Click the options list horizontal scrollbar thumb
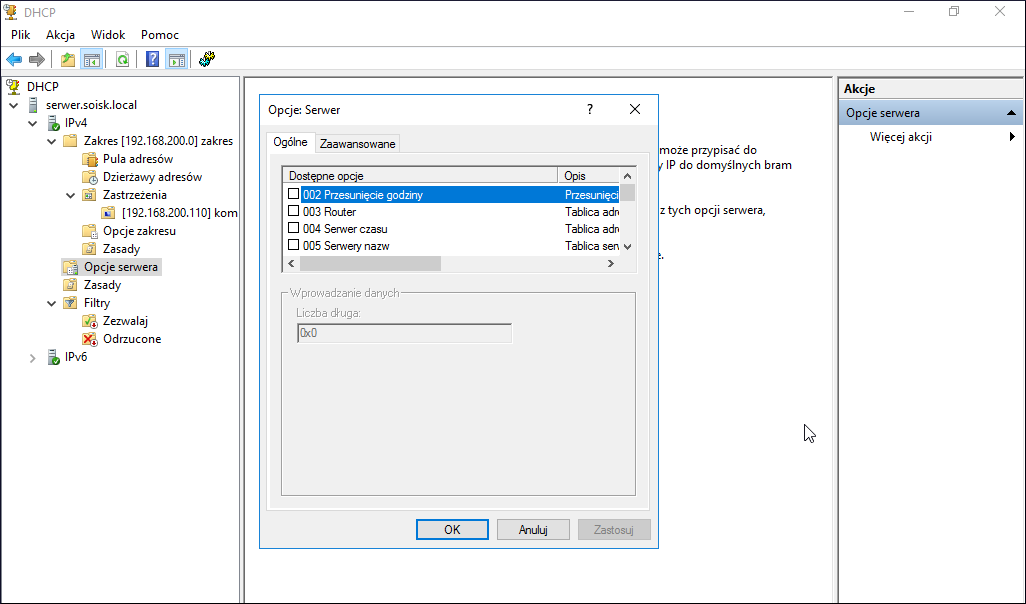Screen dimensions: 1026x604 (370, 263)
